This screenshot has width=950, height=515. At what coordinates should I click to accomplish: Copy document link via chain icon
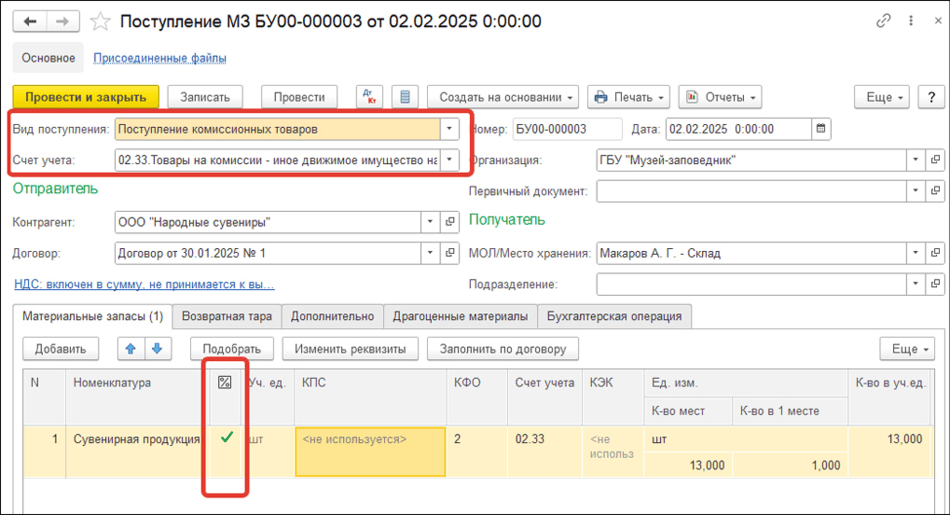tap(883, 21)
